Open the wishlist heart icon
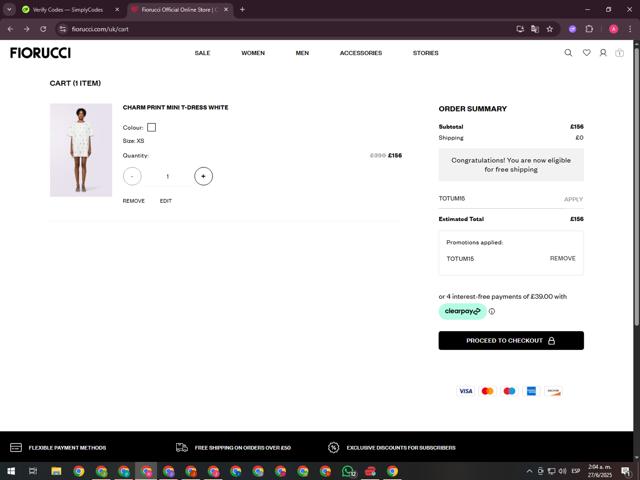 pos(587,53)
